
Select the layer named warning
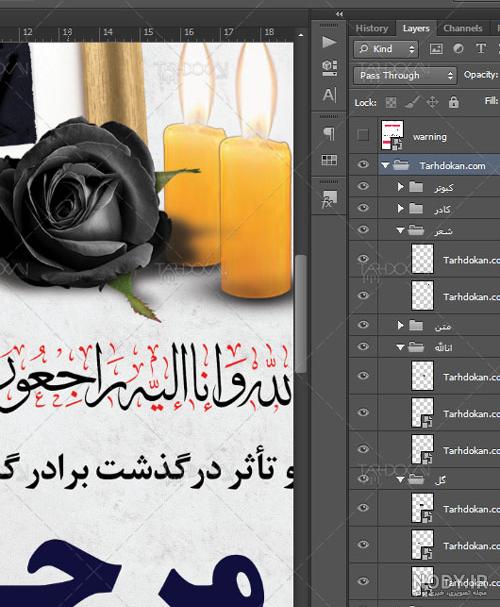tap(430, 137)
